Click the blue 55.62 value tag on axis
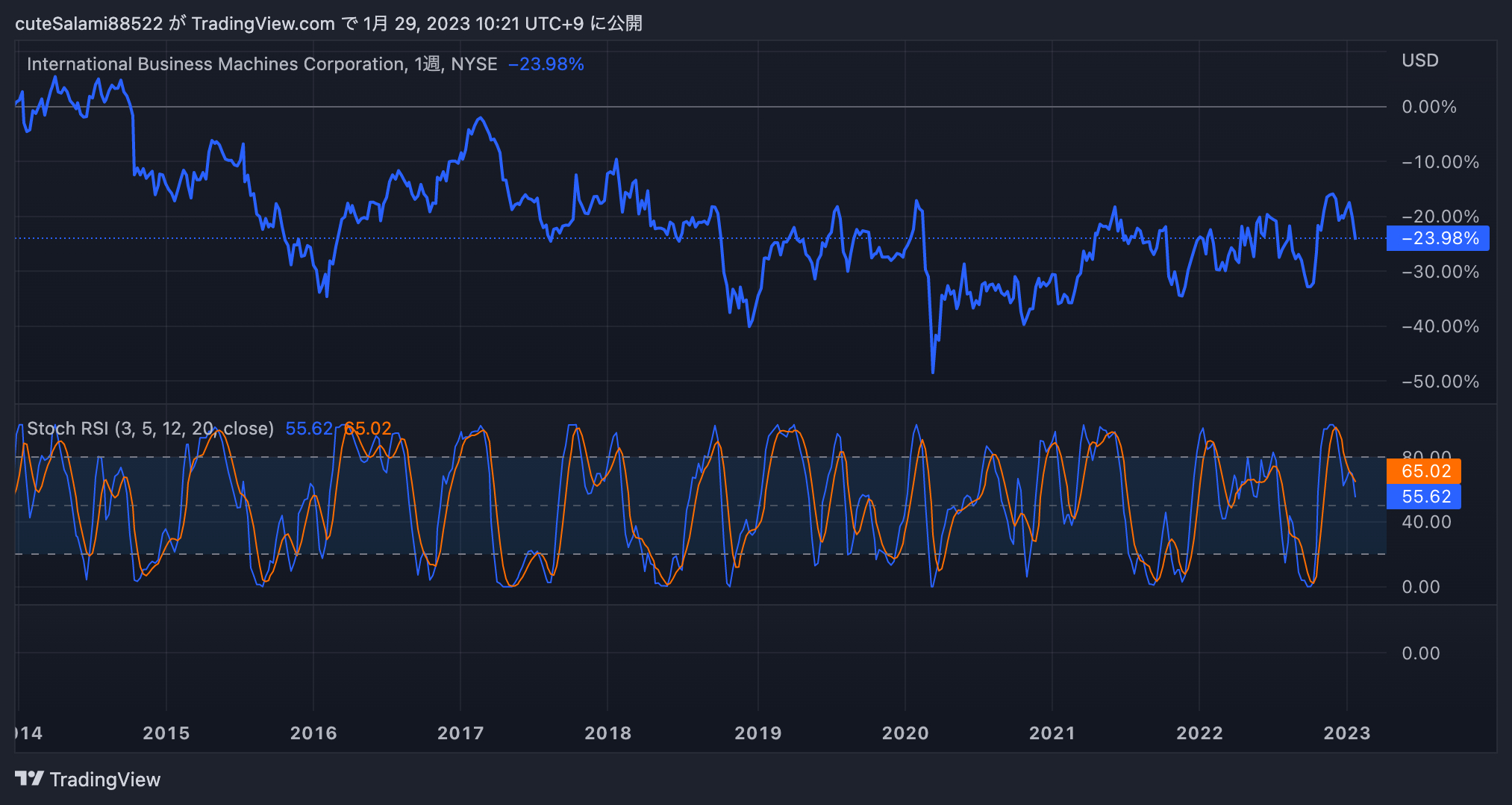1512x805 pixels. pyautogui.click(x=1424, y=497)
